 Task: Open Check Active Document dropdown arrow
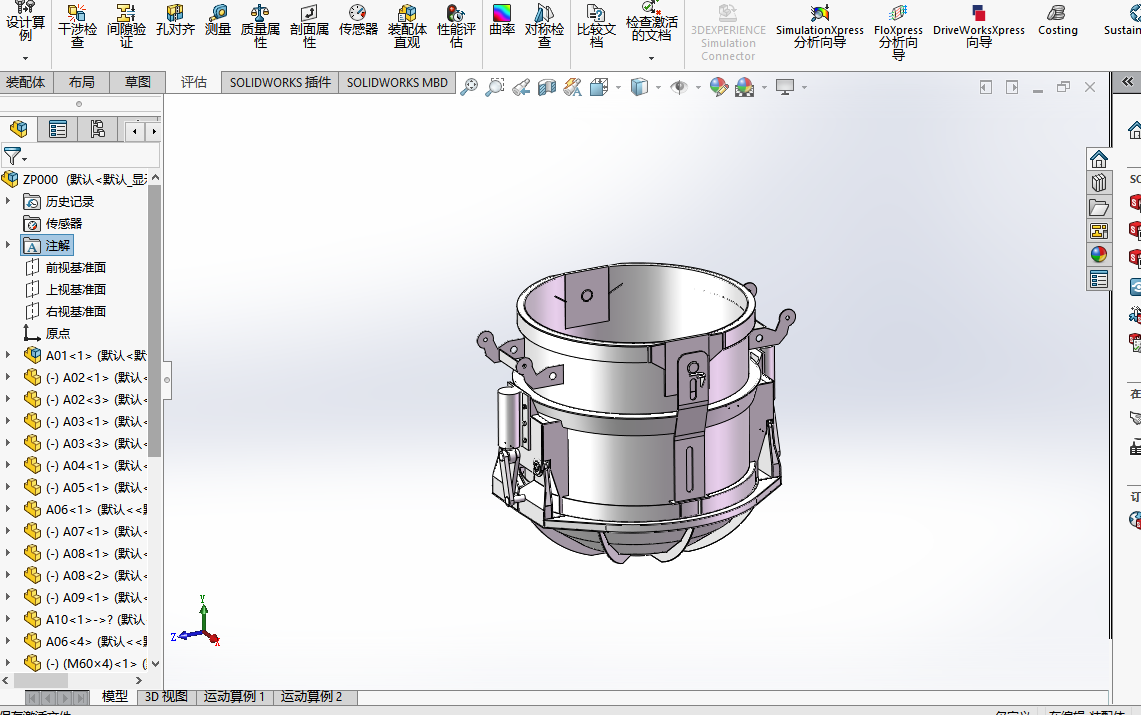tap(651, 58)
